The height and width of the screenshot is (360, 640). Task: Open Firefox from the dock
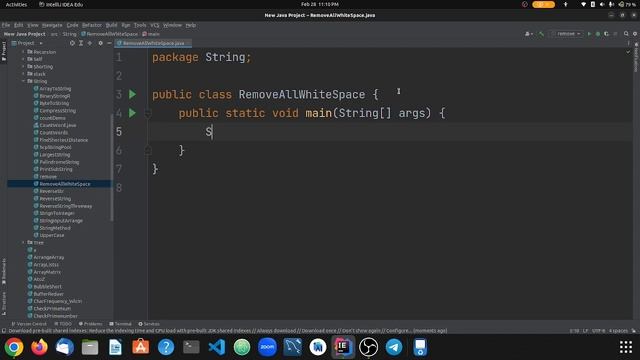[39, 347]
